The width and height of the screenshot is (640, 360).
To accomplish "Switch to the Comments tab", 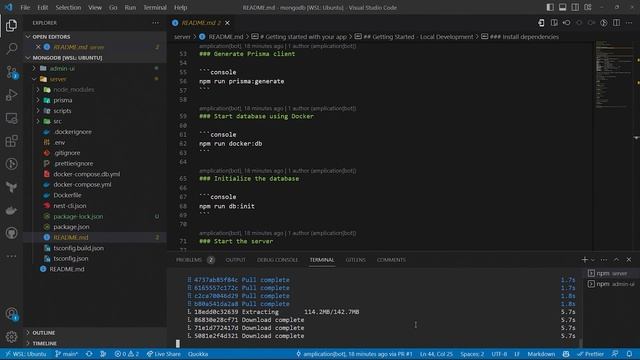I will pos(391,260).
